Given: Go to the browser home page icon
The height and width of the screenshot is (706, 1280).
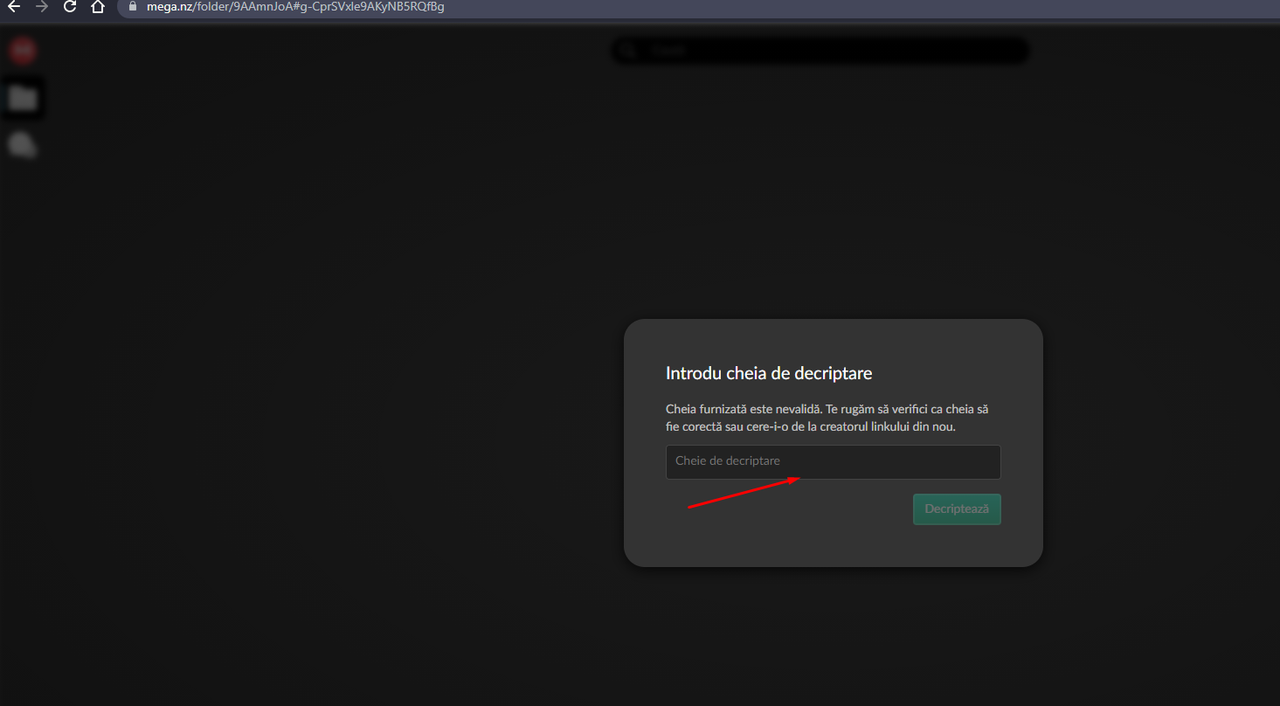Looking at the screenshot, I should (97, 6).
